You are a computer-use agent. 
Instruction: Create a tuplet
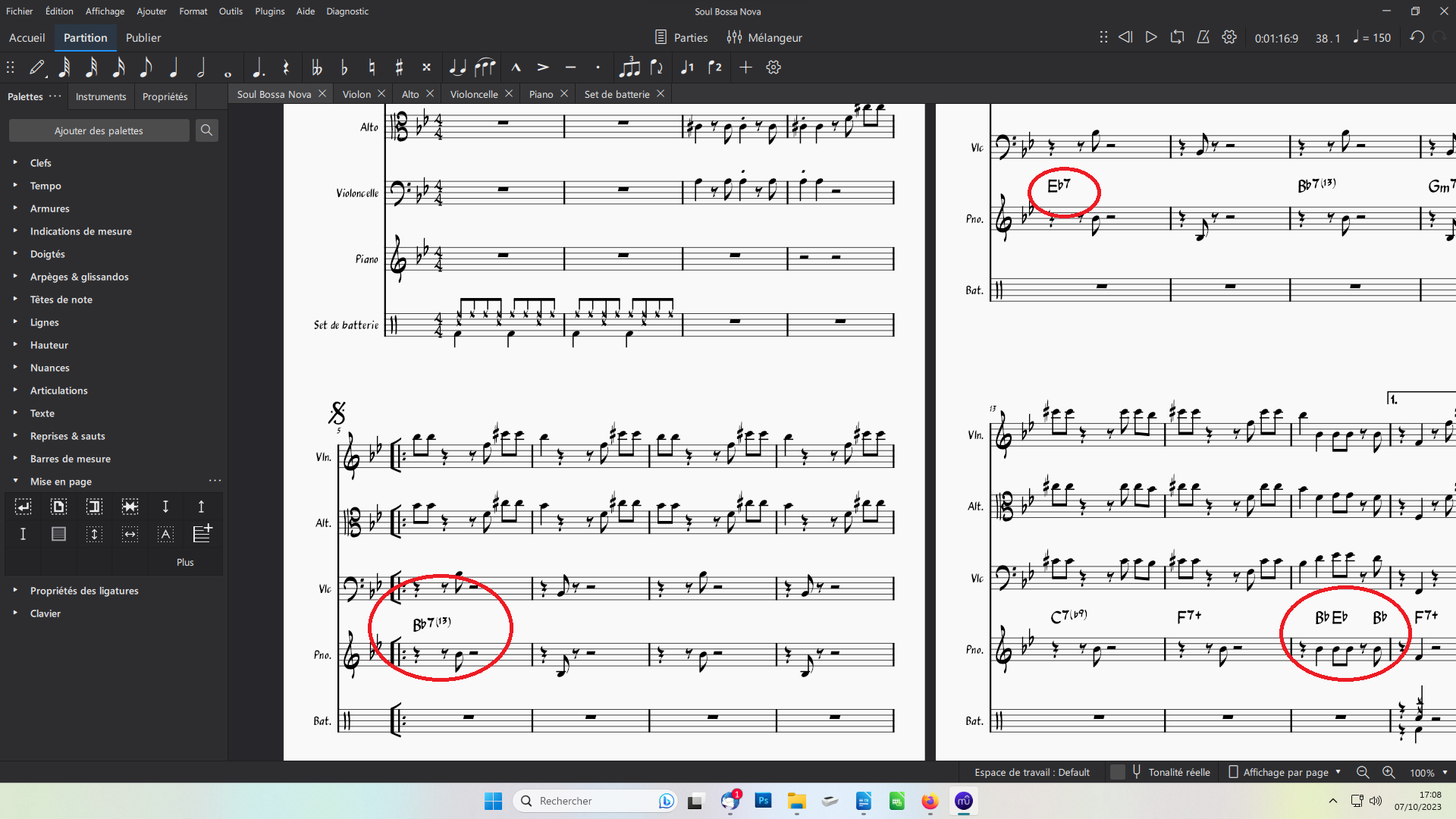pos(632,67)
